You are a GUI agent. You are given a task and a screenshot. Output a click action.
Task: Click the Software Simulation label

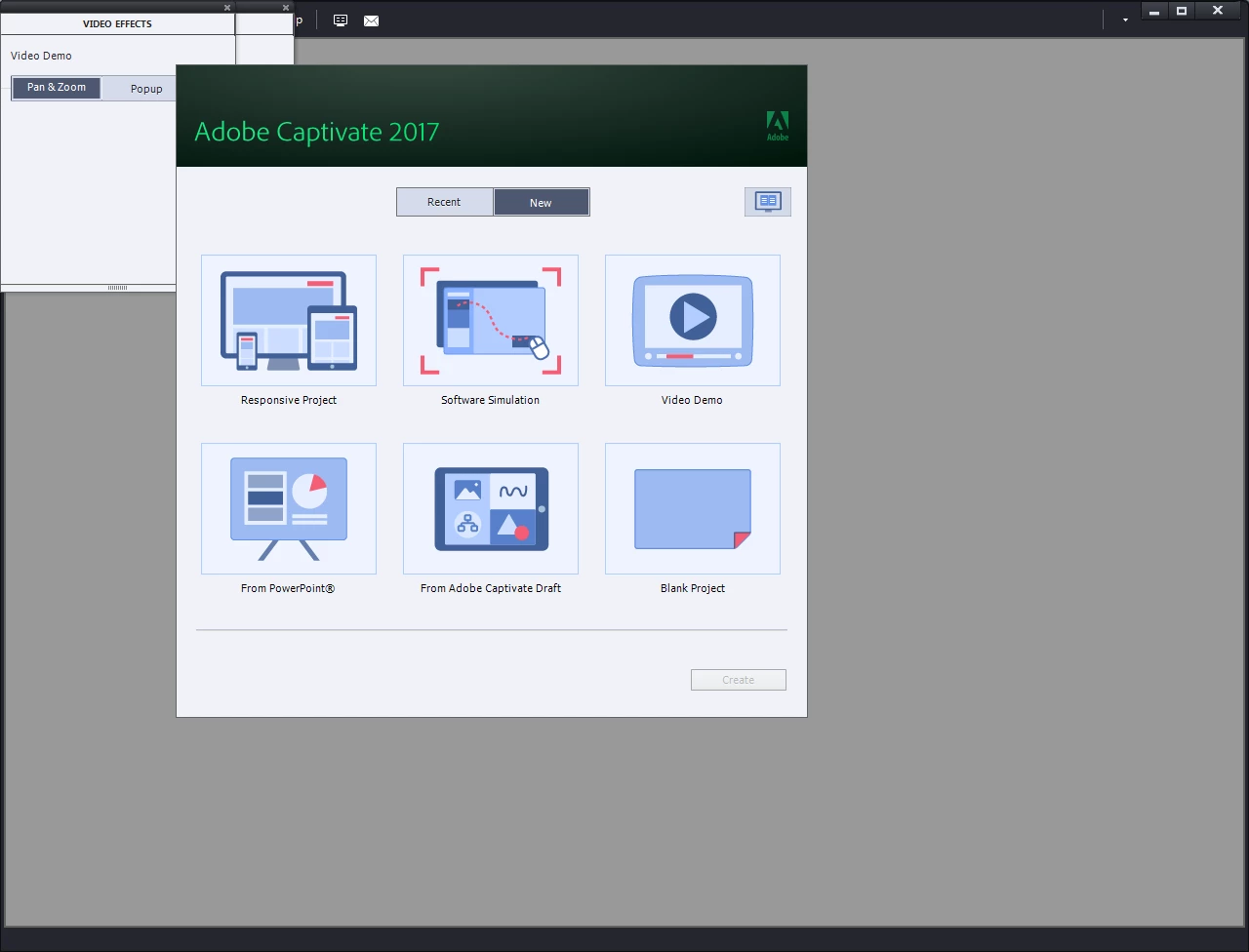[490, 400]
